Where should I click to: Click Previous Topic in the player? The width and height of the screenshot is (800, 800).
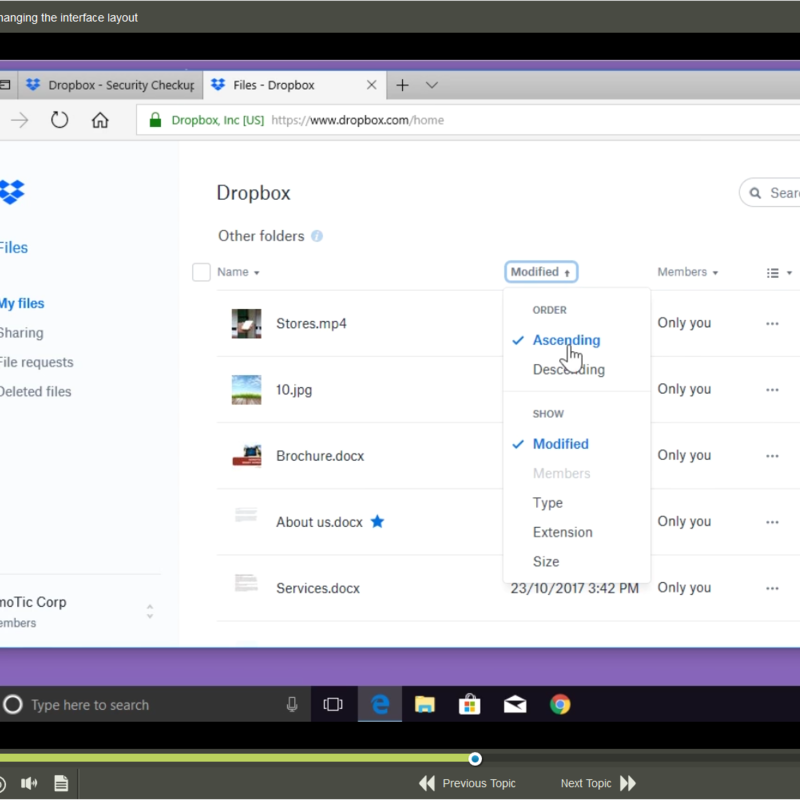pos(468,783)
